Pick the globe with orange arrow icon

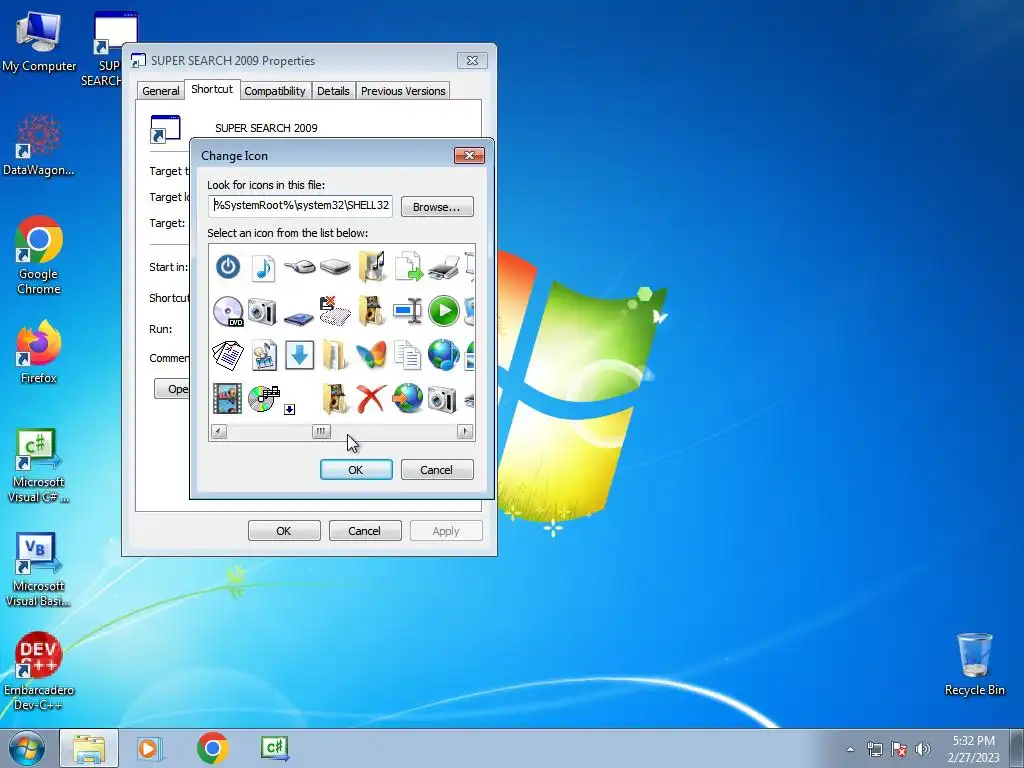408,398
